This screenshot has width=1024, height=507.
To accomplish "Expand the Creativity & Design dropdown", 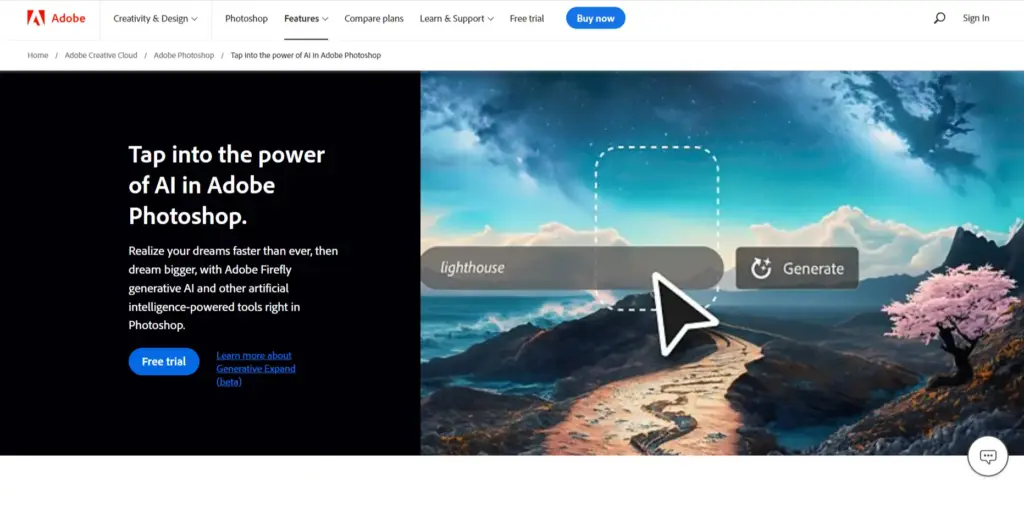I will click(155, 18).
